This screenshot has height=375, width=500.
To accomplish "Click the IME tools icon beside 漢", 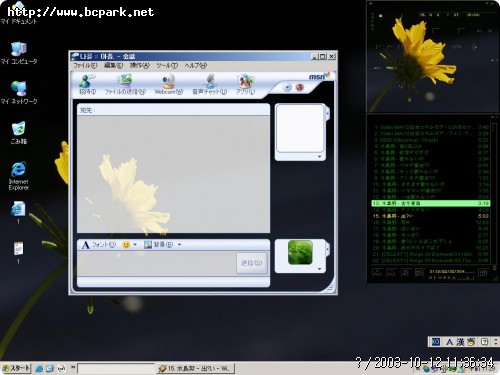I will click(x=471, y=342).
